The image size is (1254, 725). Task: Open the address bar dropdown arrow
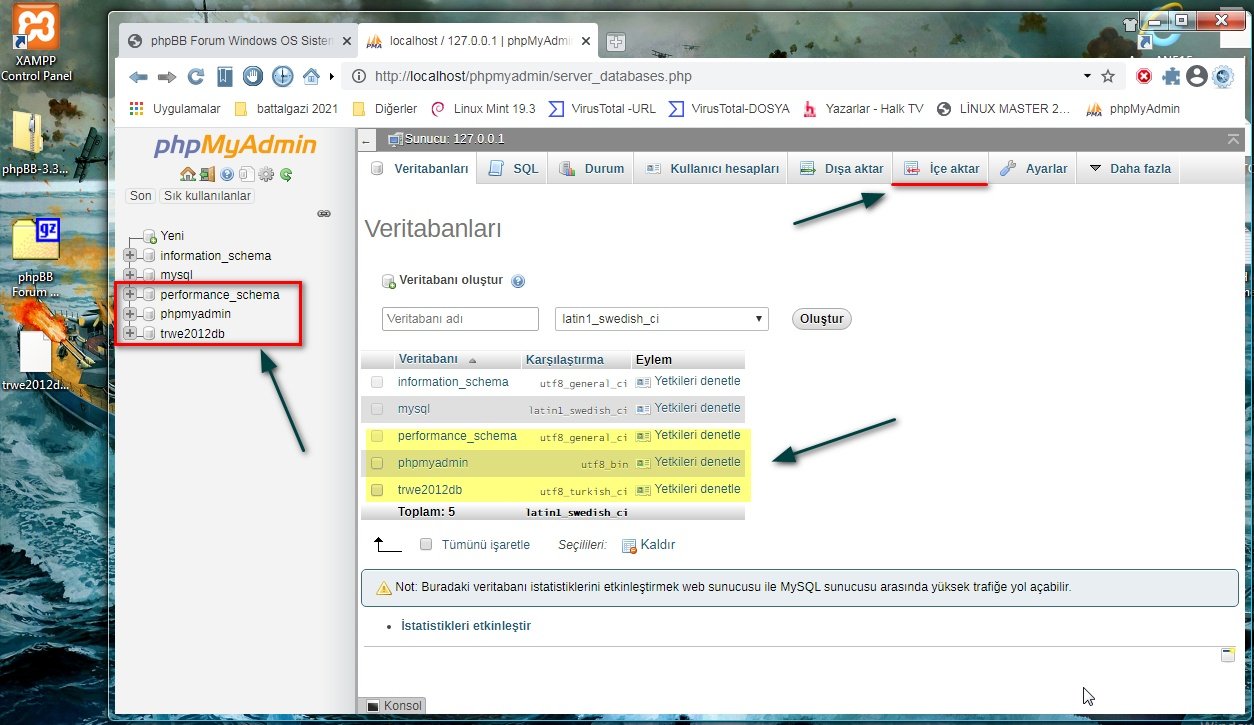tap(1087, 76)
